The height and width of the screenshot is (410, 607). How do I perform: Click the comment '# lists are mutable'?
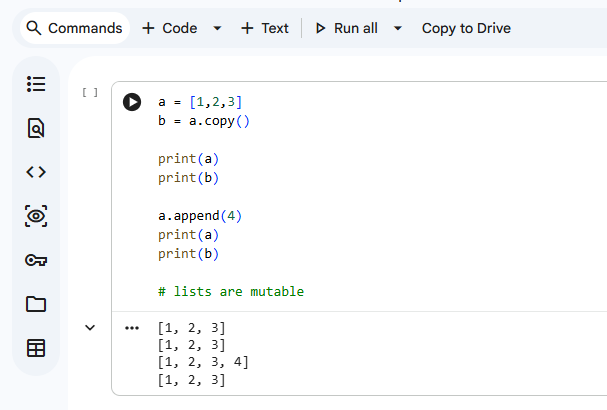pyautogui.click(x=231, y=292)
